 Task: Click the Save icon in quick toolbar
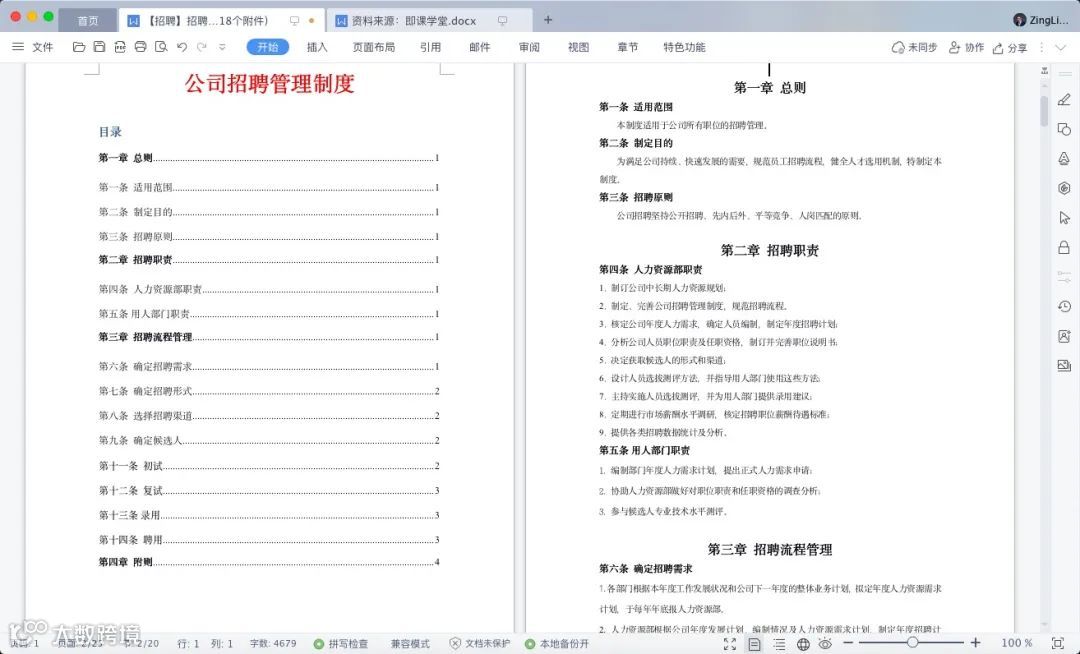[99, 47]
